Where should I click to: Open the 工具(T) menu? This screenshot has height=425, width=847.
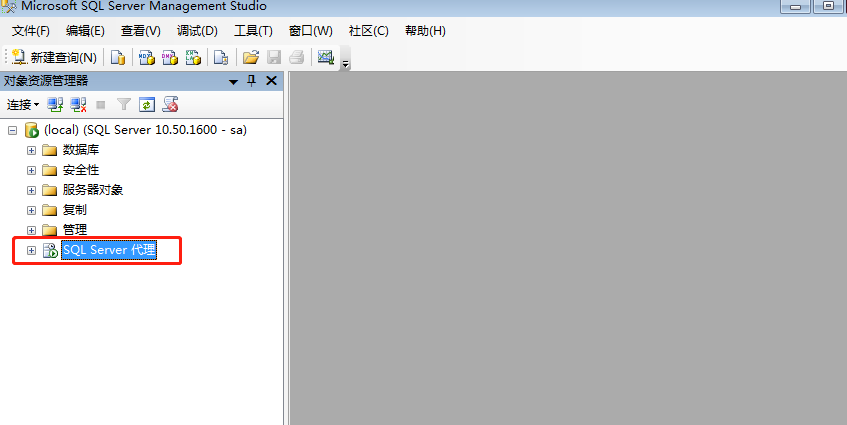tap(253, 31)
